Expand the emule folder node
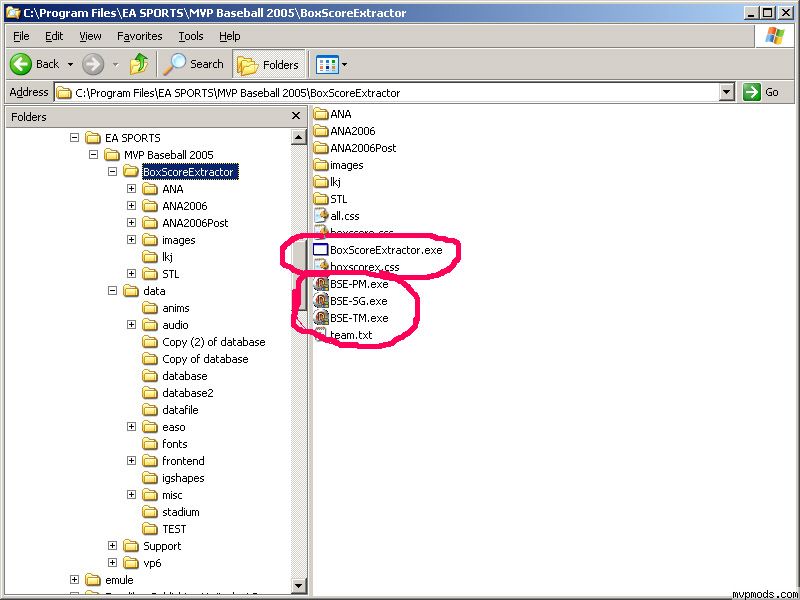 click(74, 580)
